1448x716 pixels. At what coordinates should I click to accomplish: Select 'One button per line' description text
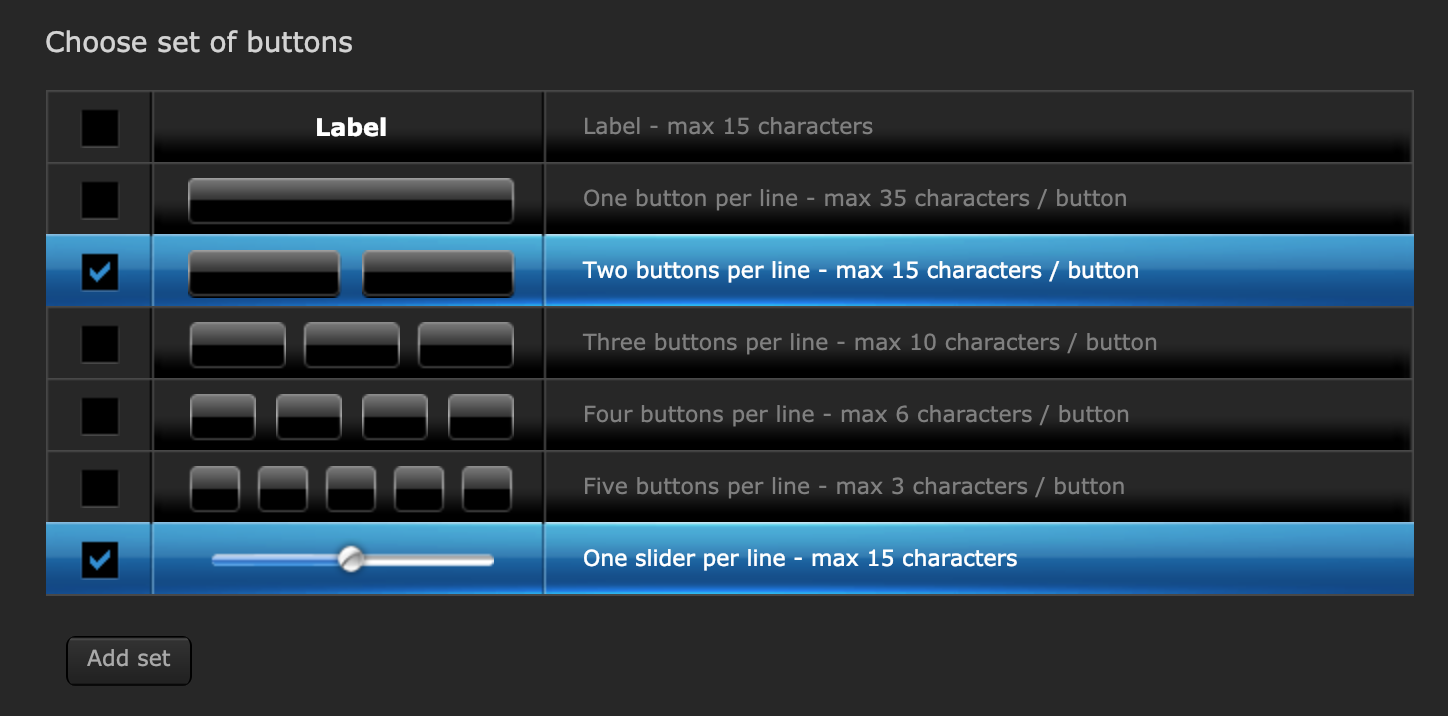tap(854, 199)
